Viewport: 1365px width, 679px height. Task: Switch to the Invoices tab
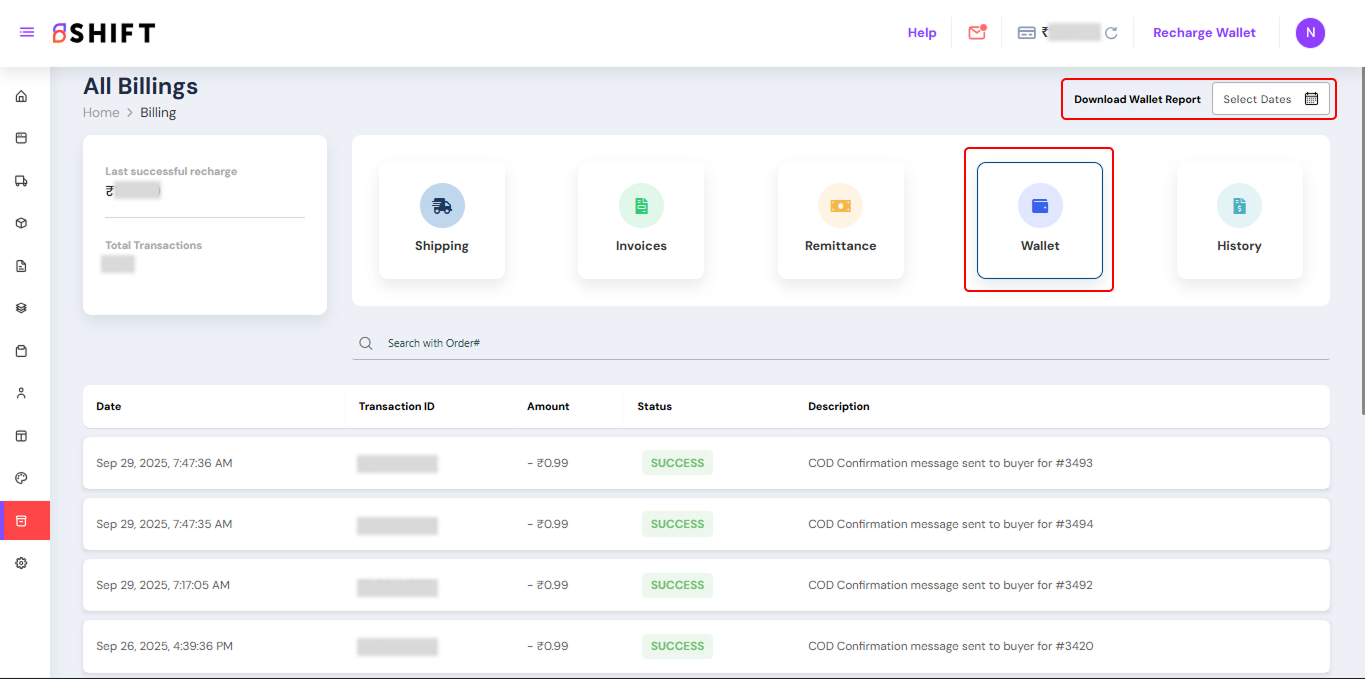[x=641, y=220]
